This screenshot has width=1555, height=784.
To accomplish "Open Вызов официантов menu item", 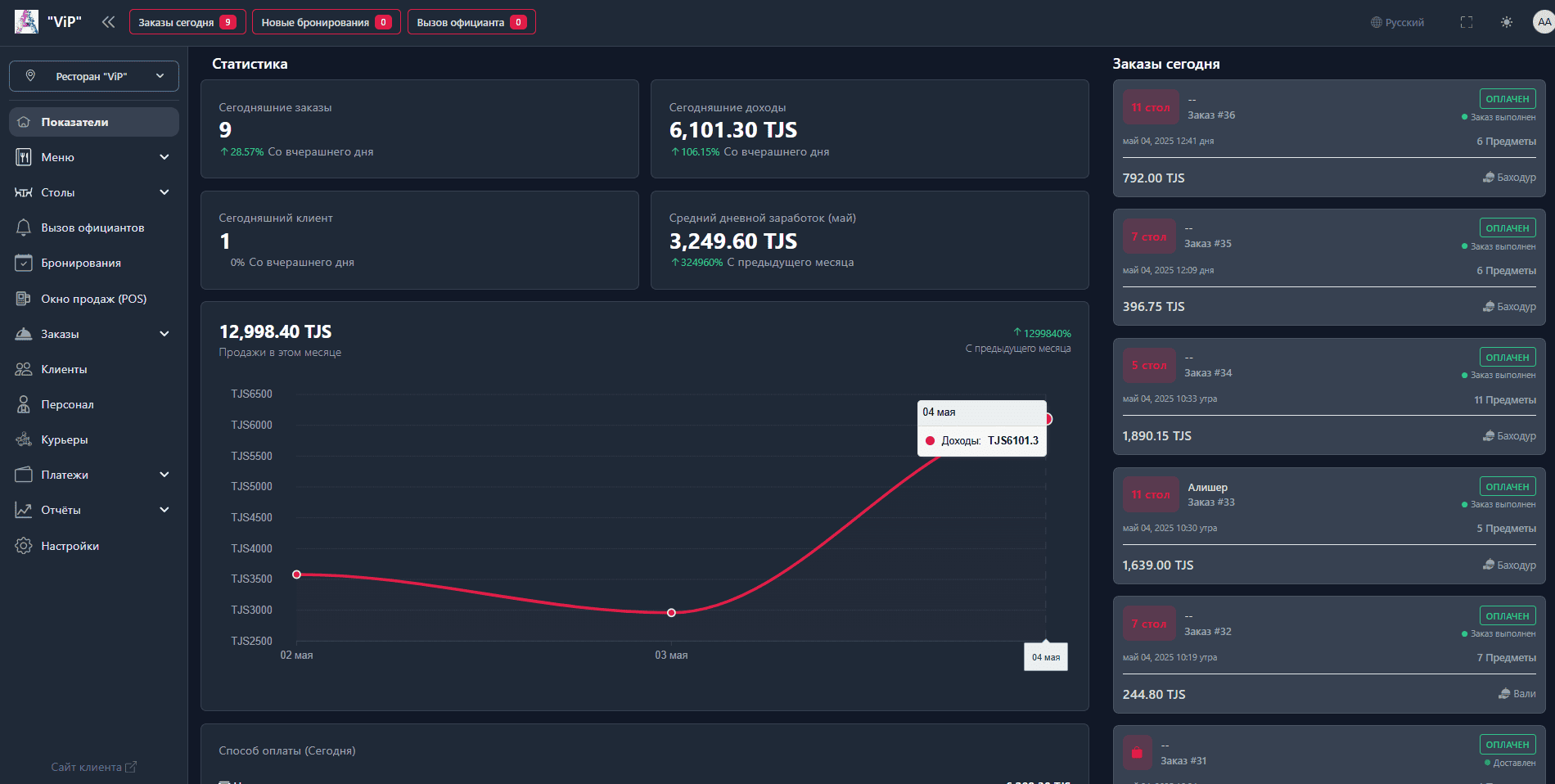I will click(x=94, y=228).
